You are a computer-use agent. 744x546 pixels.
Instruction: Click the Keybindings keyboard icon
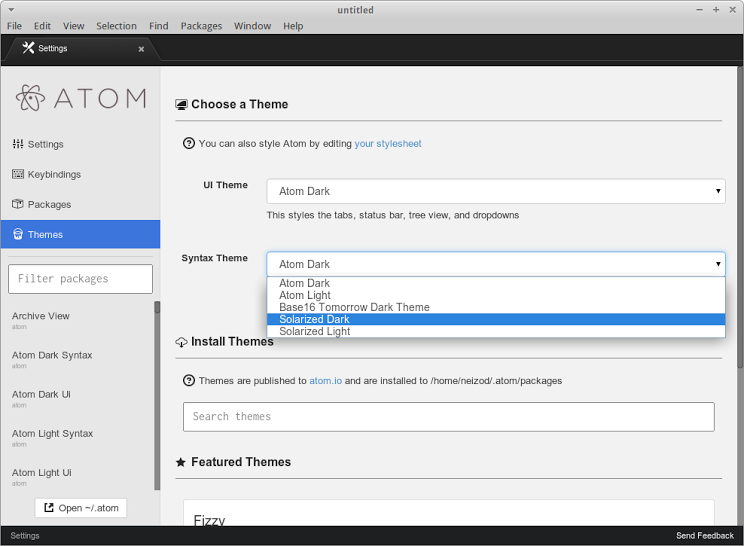coord(18,174)
